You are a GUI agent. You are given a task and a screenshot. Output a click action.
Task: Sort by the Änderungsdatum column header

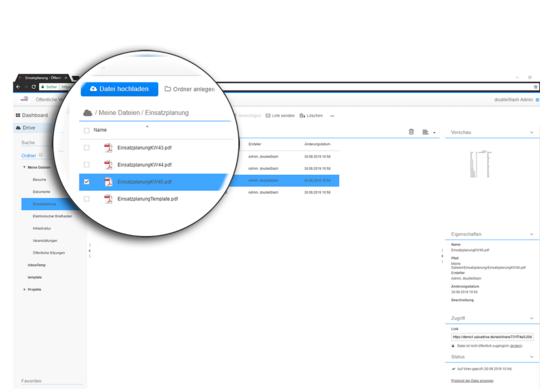(x=317, y=144)
